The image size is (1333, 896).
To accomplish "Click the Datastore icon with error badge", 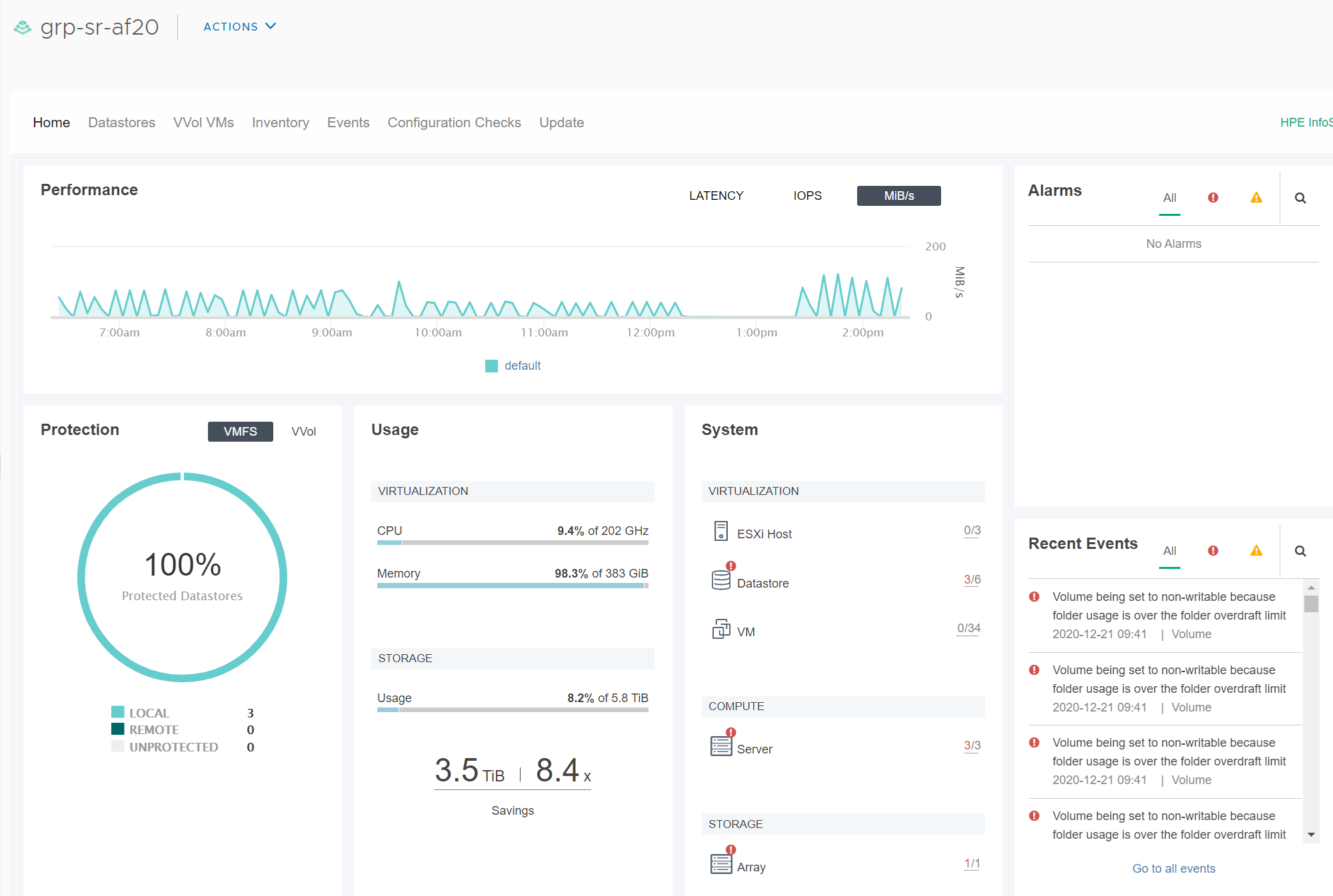I will [x=722, y=578].
